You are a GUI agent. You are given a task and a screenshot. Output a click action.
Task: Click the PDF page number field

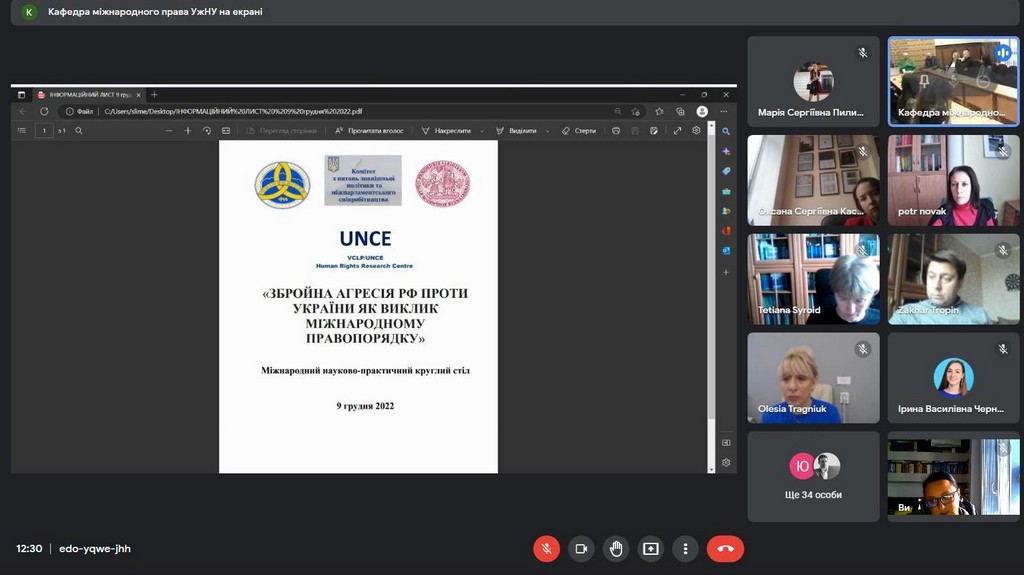[44, 131]
